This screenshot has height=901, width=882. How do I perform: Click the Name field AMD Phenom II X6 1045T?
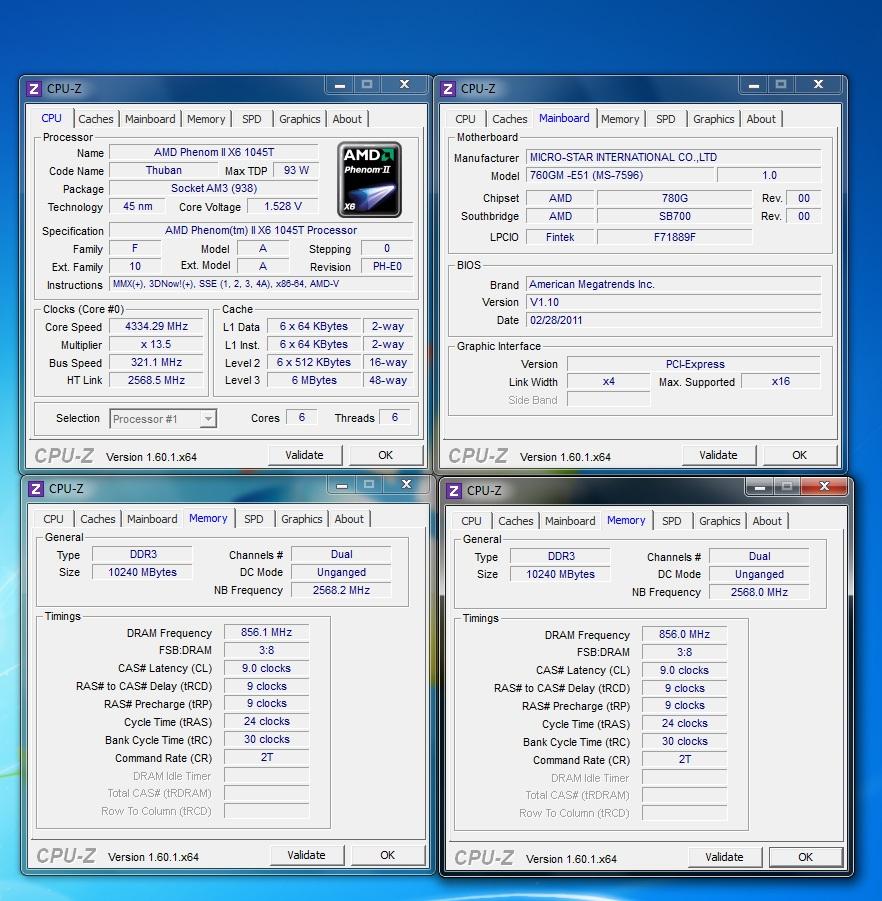pos(214,152)
